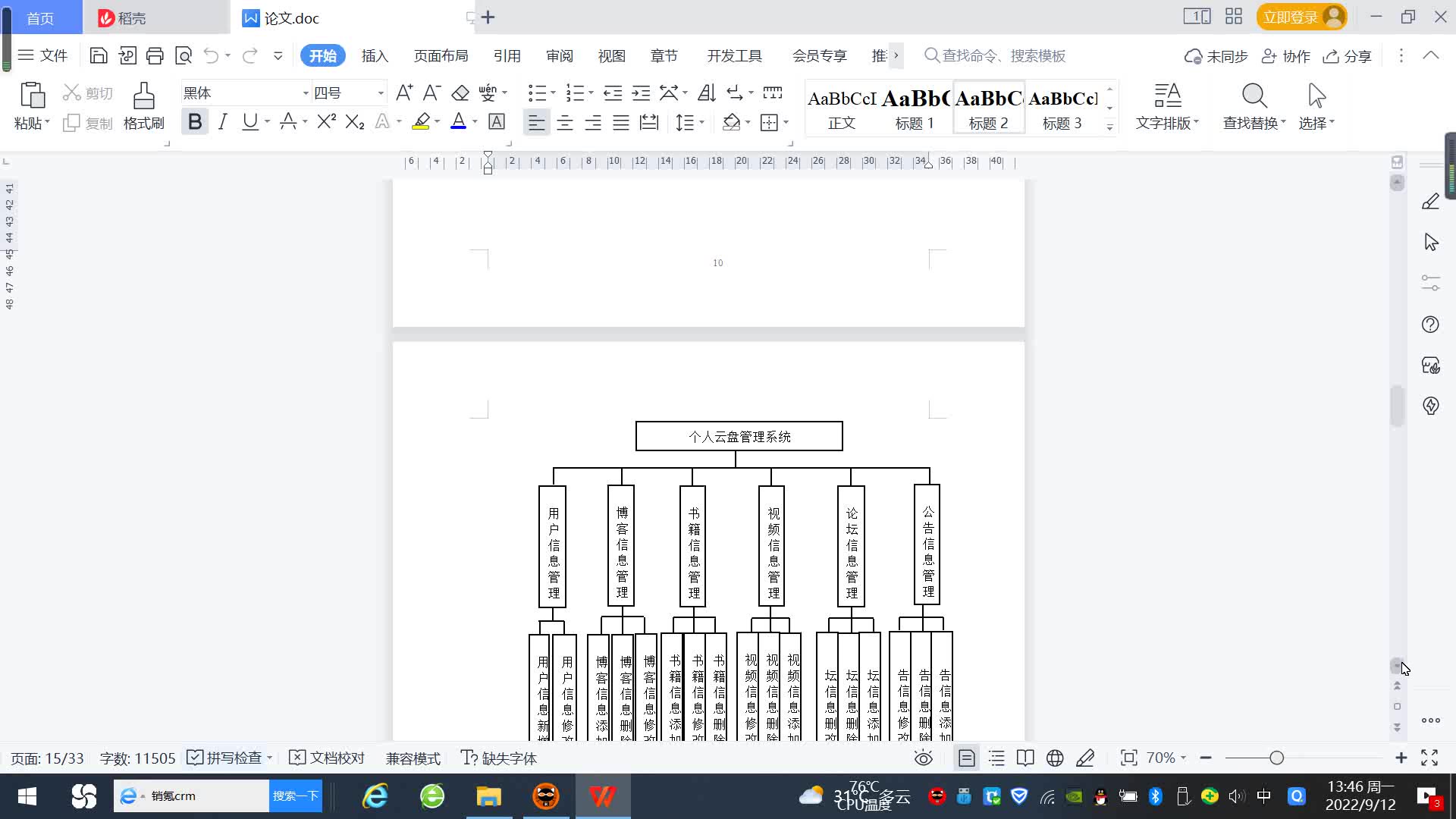Screen dimensions: 1456x819
Task: Open a new tab with plus button
Action: tap(488, 17)
